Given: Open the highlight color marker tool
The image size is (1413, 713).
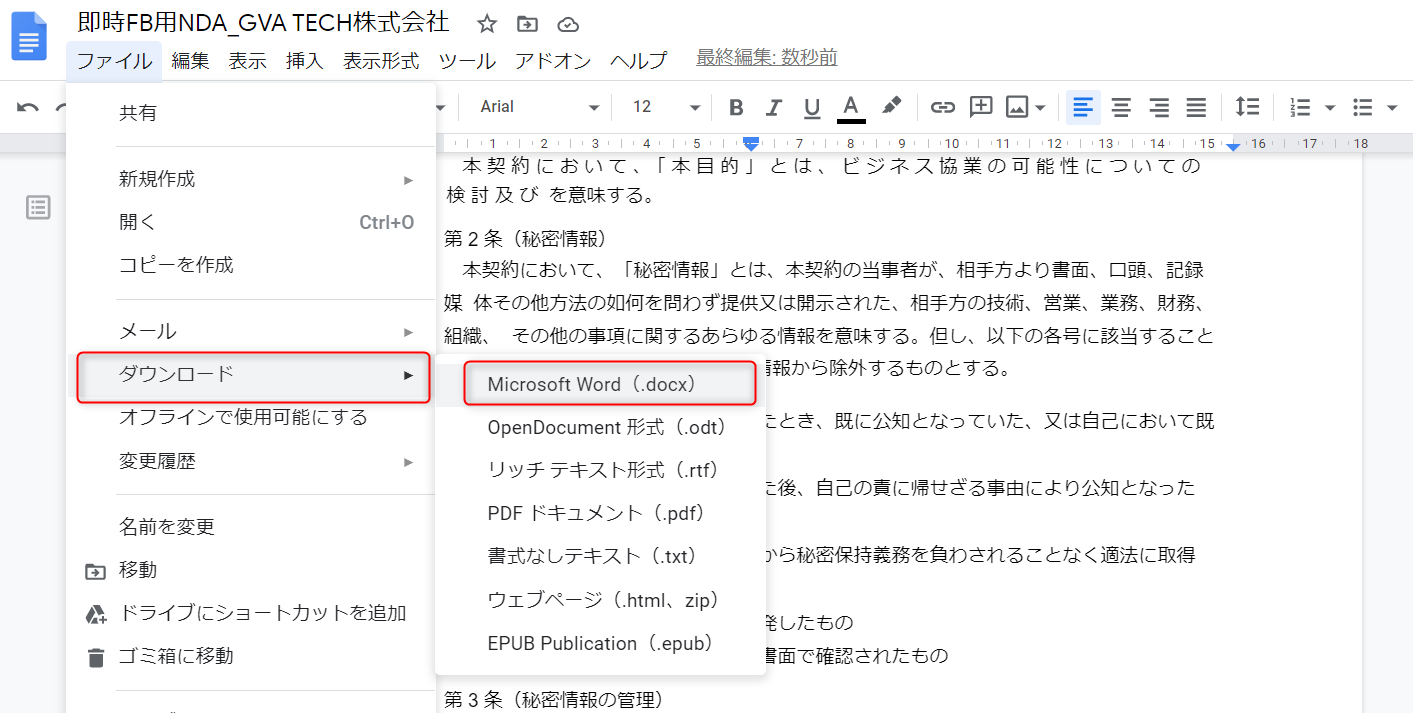Looking at the screenshot, I should (x=892, y=106).
